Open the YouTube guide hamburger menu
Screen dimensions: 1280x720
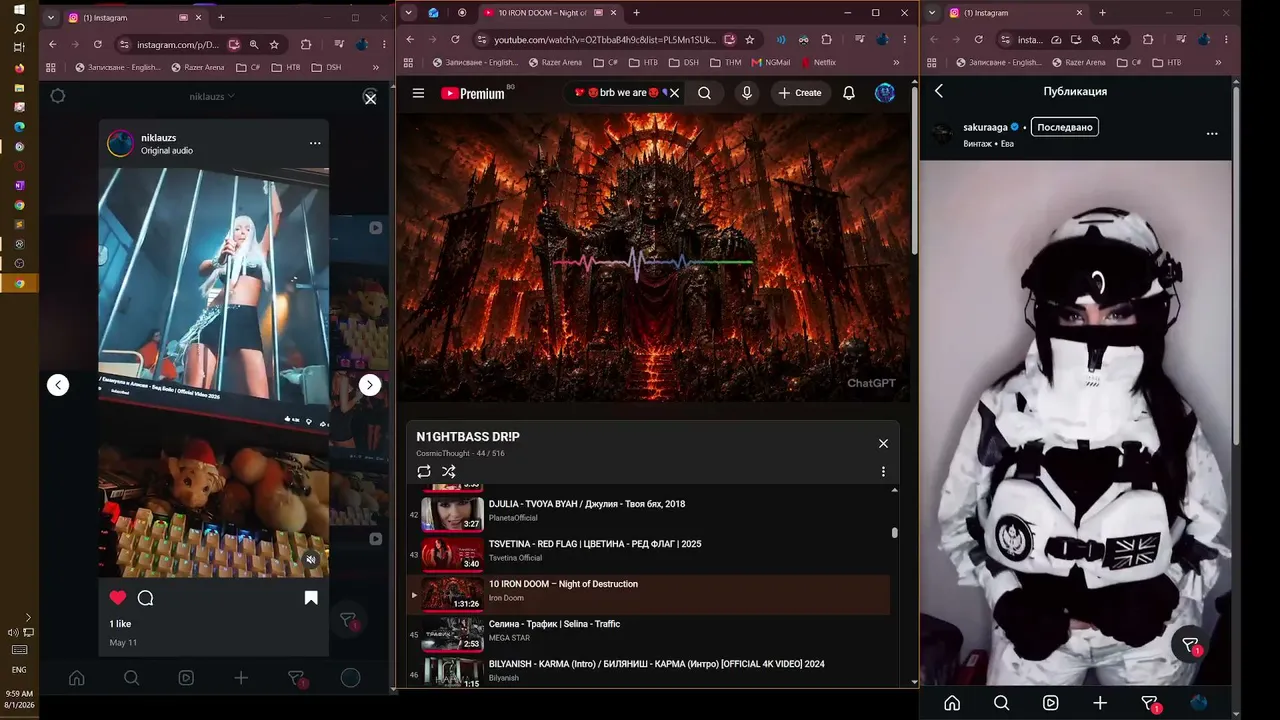tap(418, 93)
